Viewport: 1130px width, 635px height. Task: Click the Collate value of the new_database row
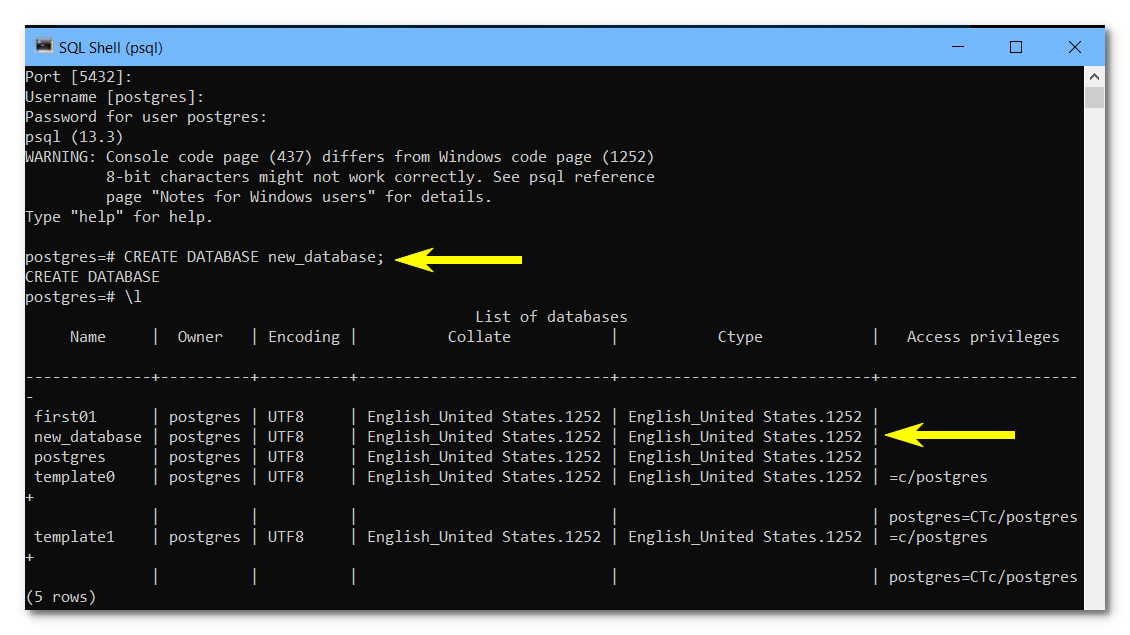click(484, 437)
